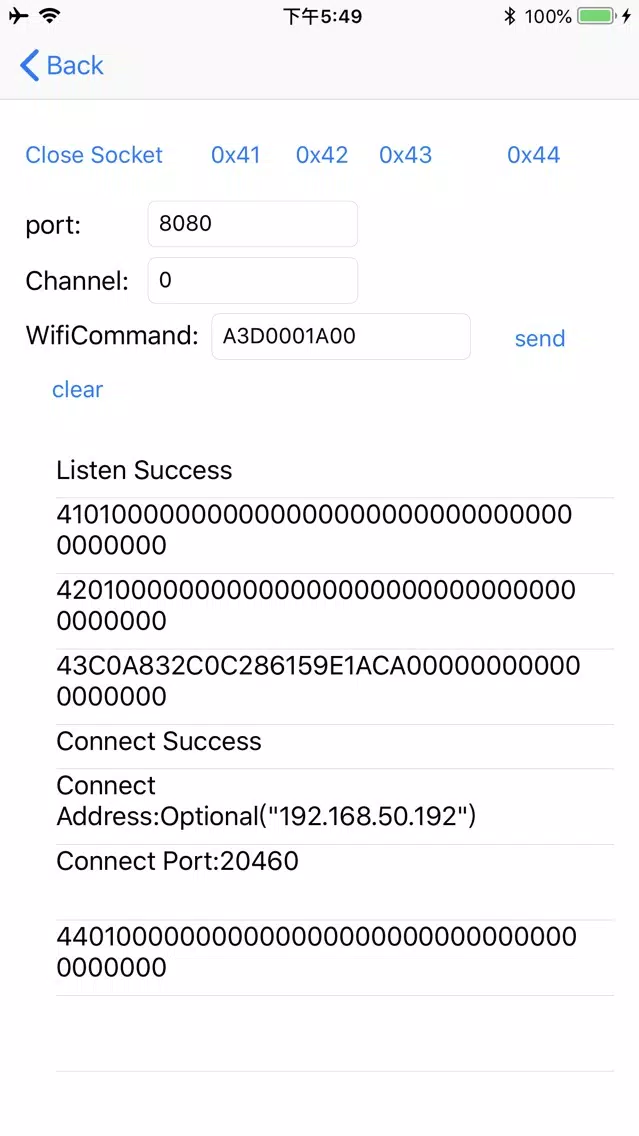Edit the Channel input field

(252, 281)
